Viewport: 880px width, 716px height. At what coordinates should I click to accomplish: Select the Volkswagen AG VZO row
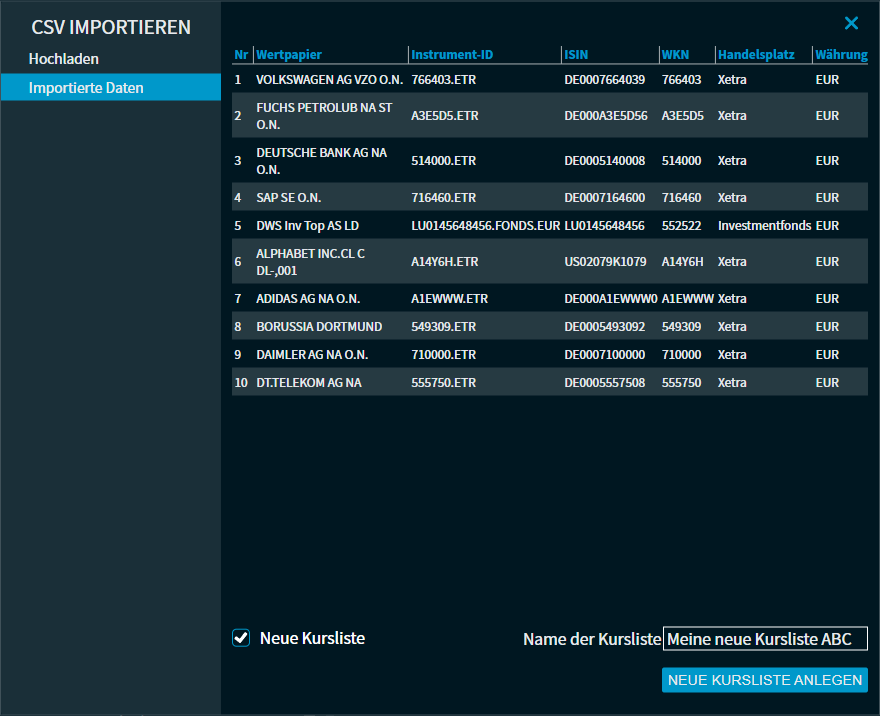[x=549, y=79]
